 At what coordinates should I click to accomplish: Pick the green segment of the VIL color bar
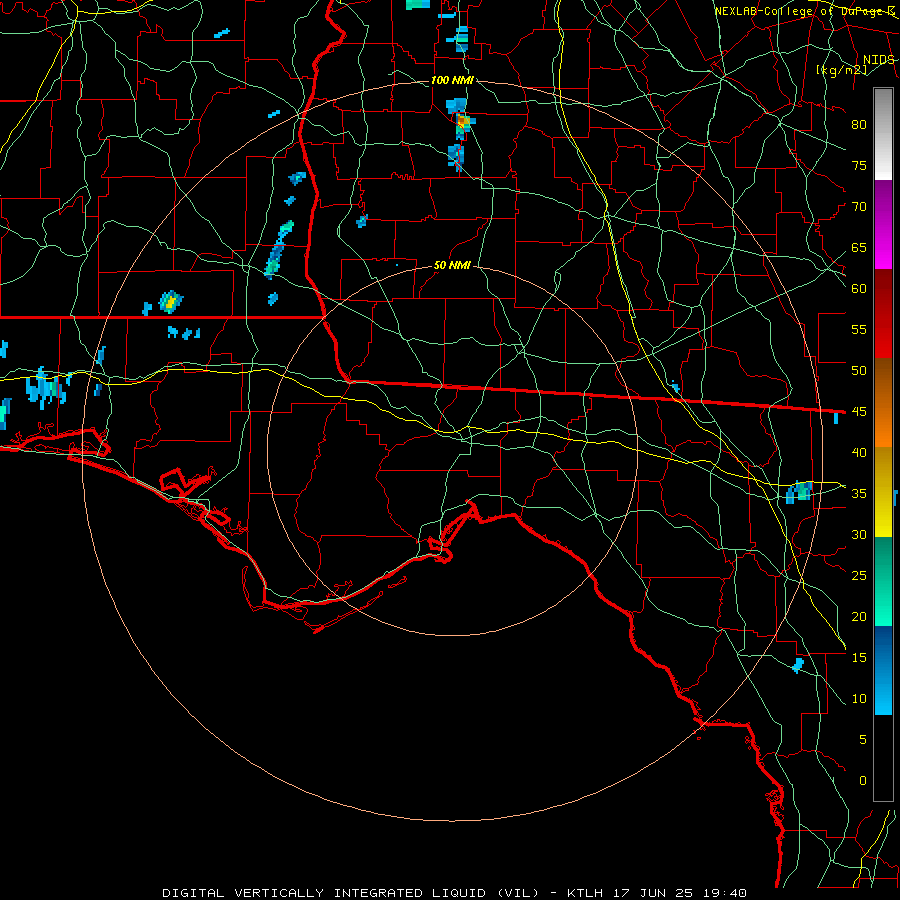tap(883, 581)
